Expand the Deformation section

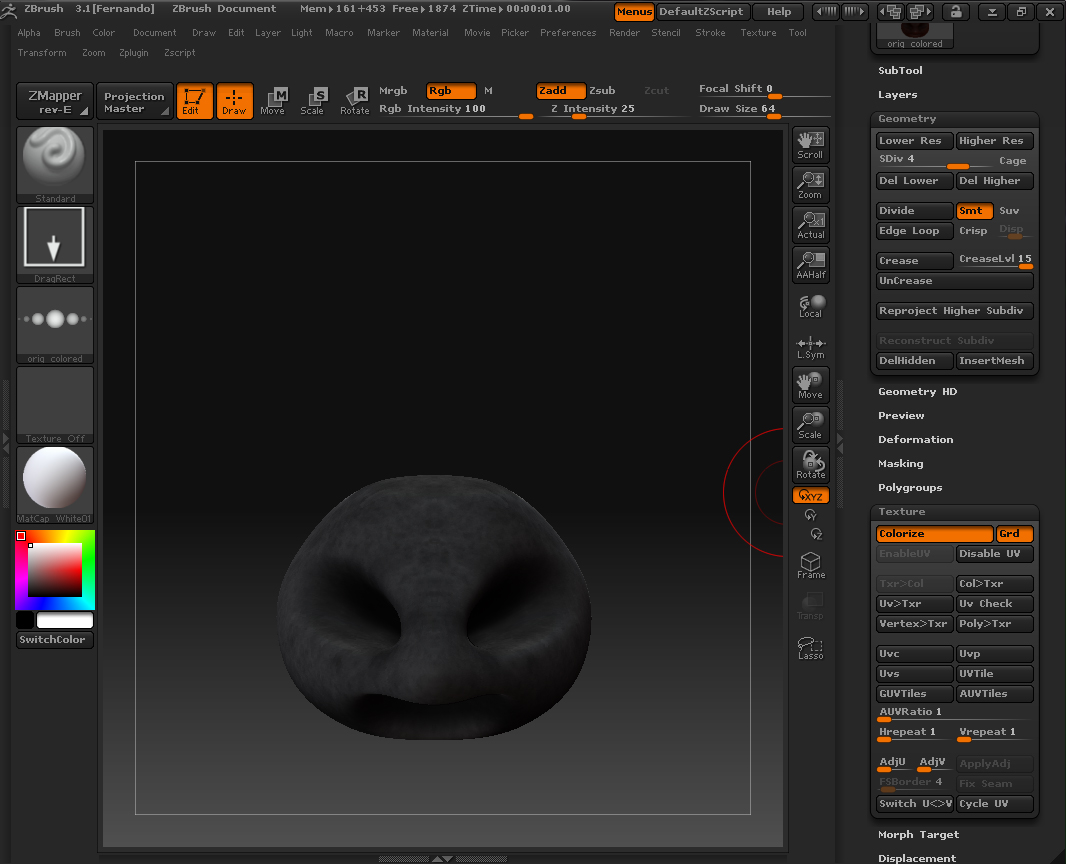[915, 440]
